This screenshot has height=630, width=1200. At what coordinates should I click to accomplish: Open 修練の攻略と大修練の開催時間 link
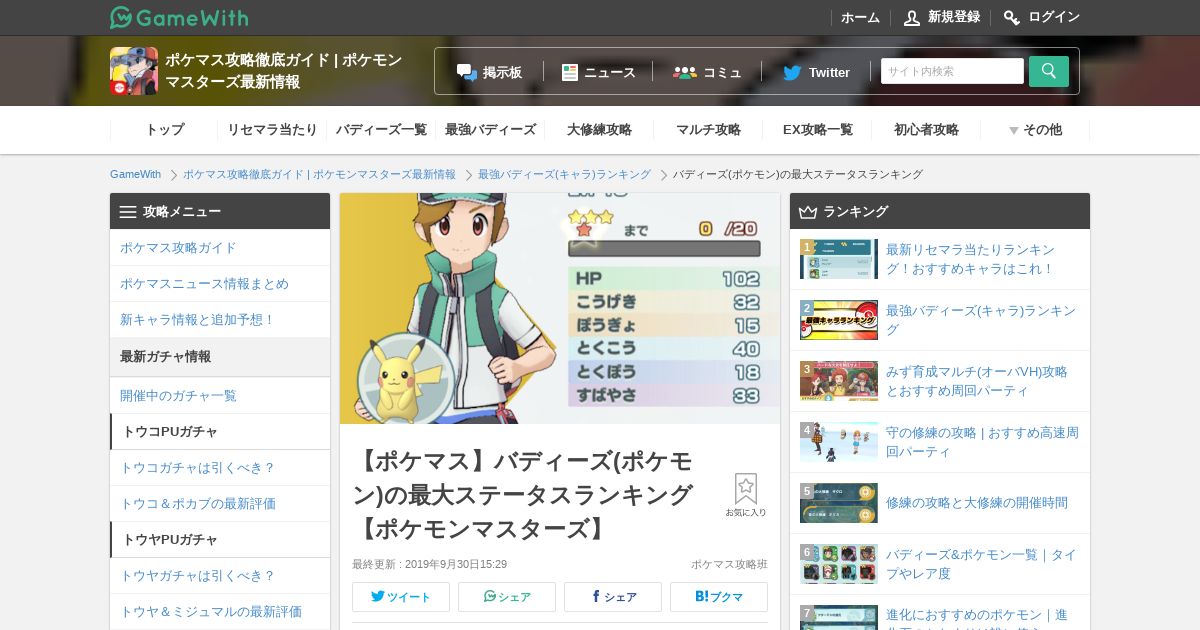[x=977, y=503]
